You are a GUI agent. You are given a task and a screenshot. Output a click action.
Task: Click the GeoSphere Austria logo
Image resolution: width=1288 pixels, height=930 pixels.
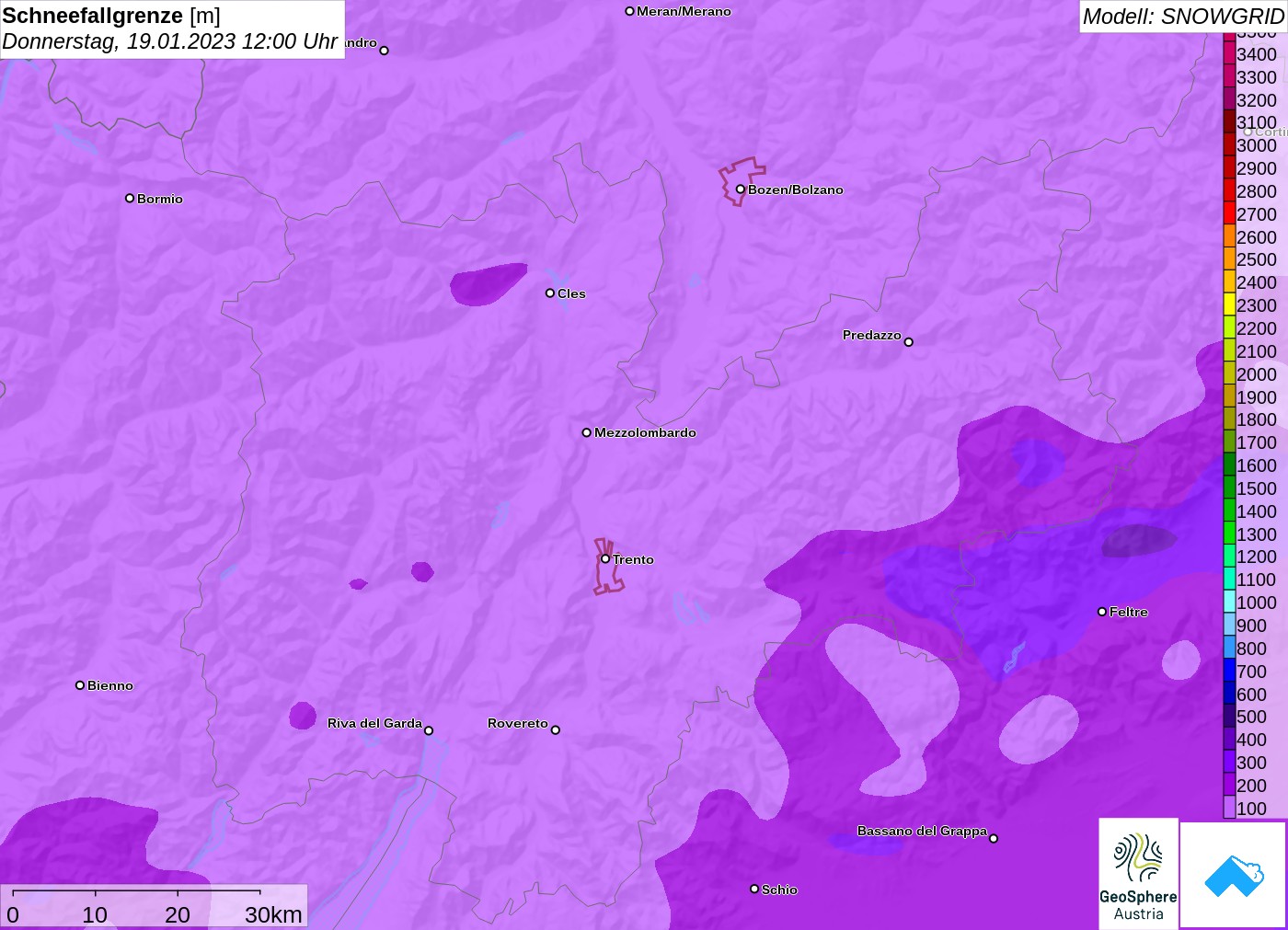1138,875
